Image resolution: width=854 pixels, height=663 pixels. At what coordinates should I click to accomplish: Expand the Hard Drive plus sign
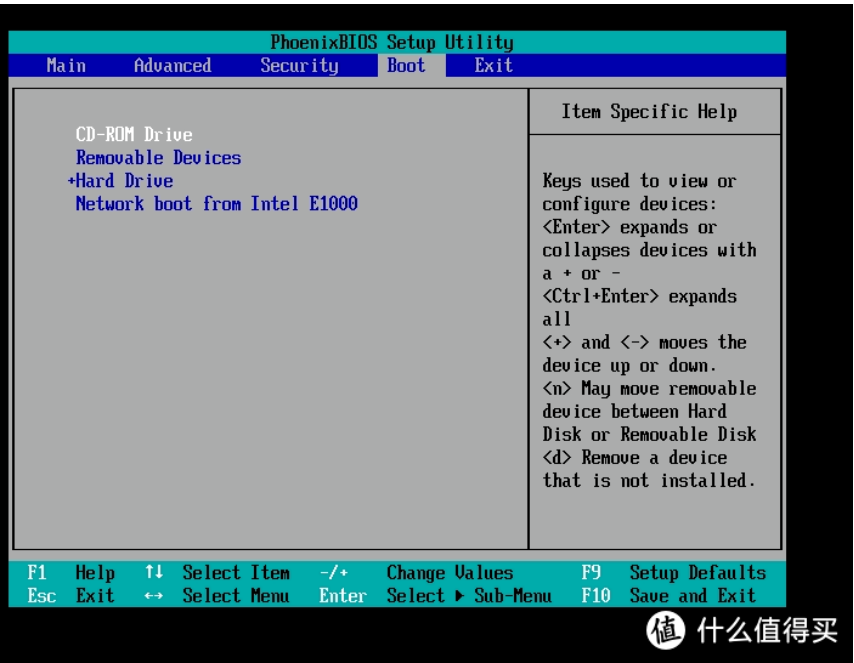pos(71,181)
